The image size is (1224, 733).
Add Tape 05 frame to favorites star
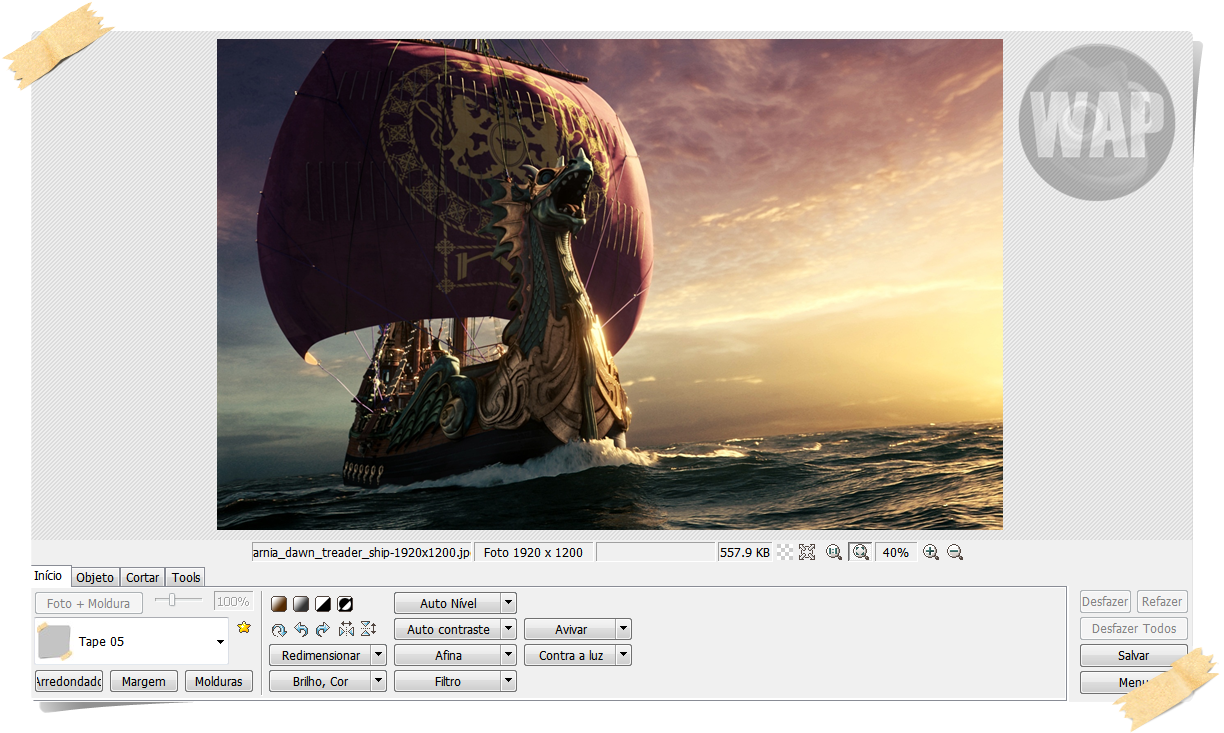(244, 628)
